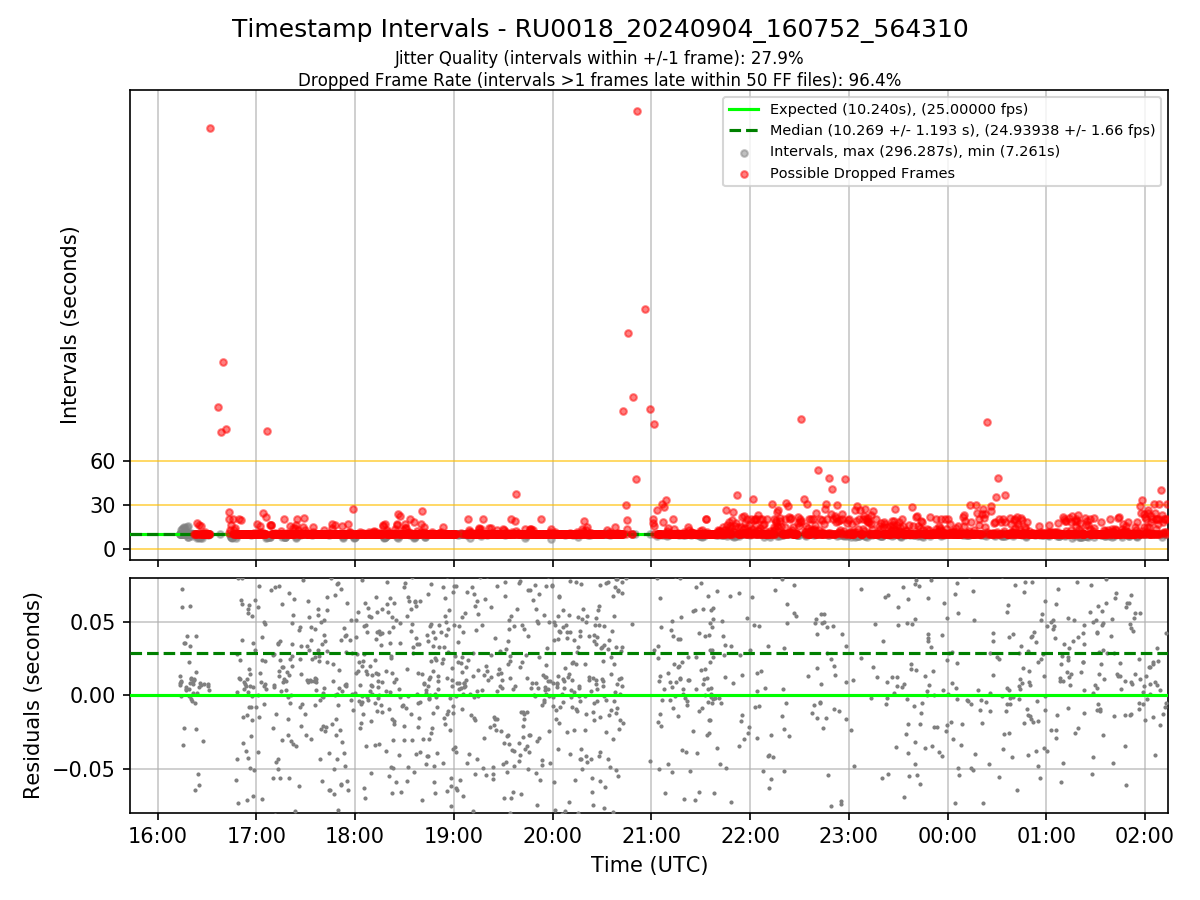The width and height of the screenshot is (1200, 900).
Task: Click the 'Time (UTC)' x-axis label
Action: [x=649, y=865]
